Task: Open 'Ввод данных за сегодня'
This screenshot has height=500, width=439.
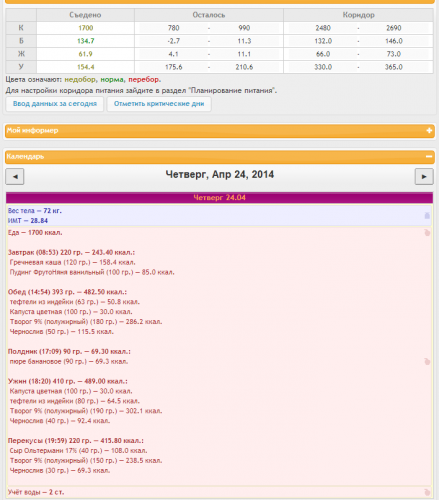Action: [x=55, y=104]
